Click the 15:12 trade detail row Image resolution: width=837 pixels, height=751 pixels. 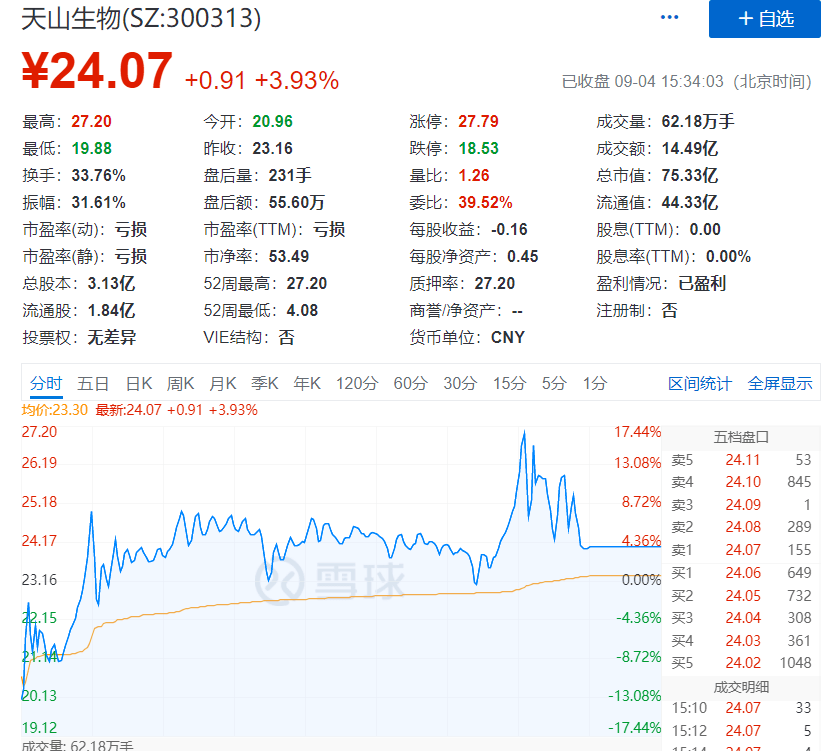741,730
